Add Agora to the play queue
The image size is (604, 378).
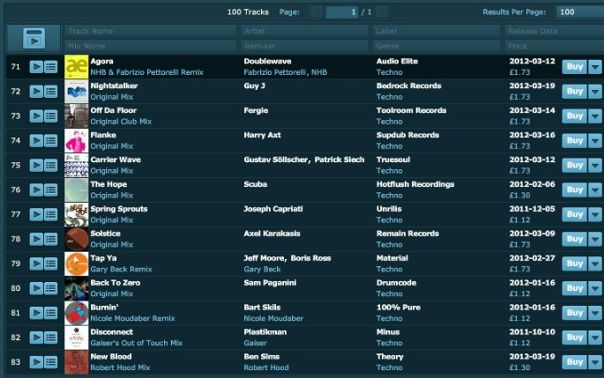pos(51,67)
